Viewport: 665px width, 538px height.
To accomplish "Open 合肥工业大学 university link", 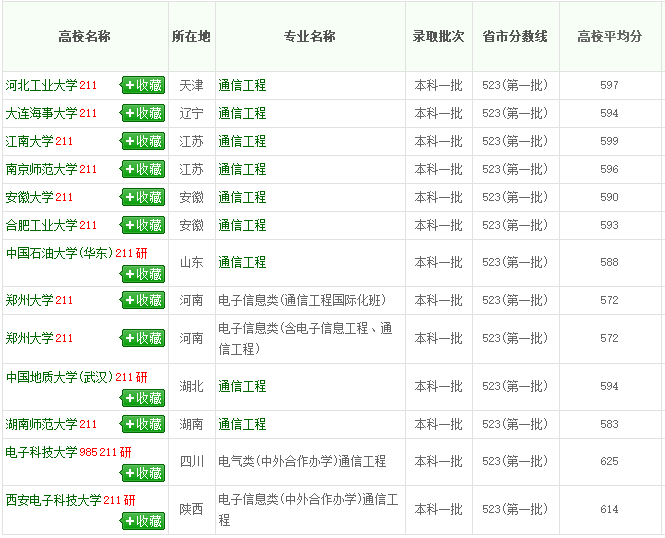I will (42, 225).
